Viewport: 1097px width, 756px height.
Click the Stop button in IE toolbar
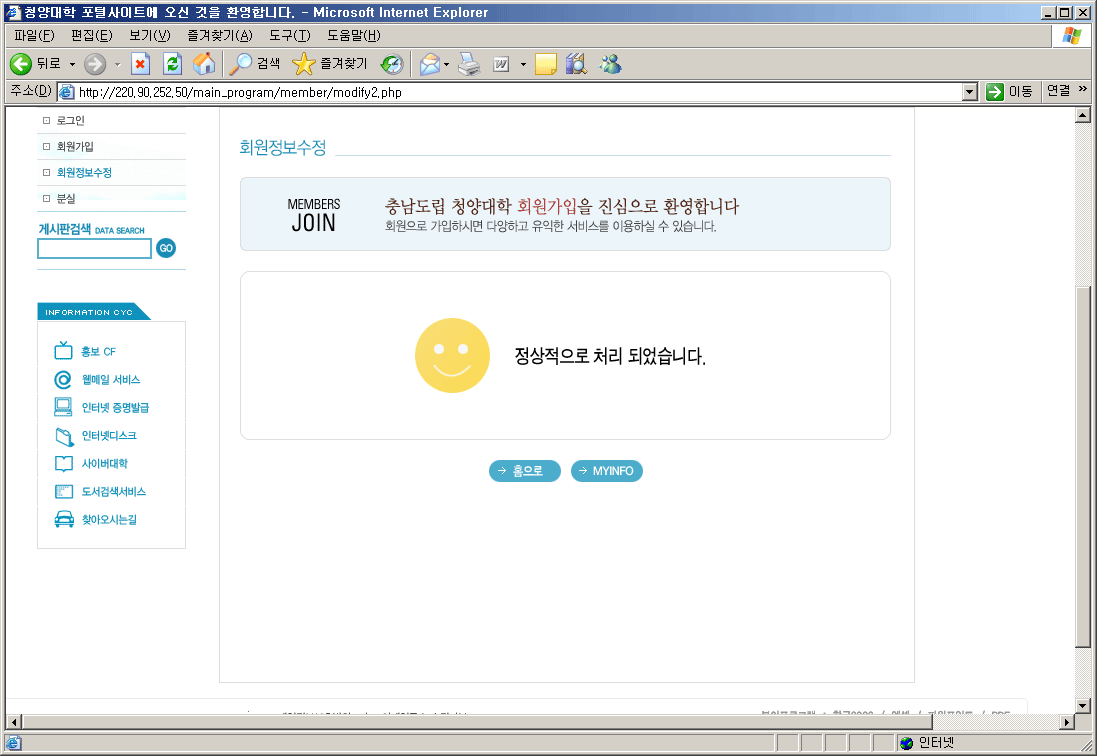coord(140,64)
